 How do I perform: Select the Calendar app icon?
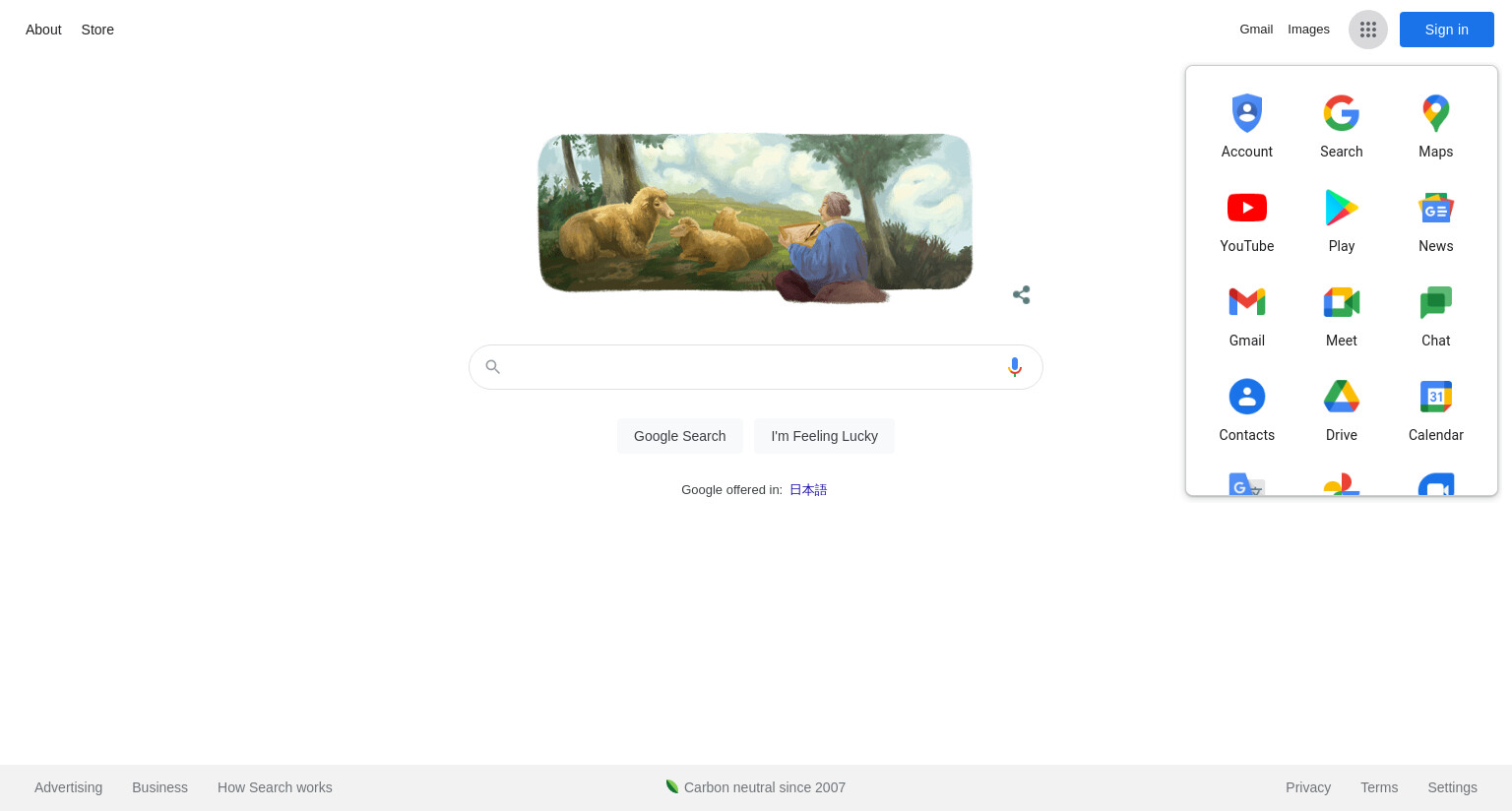(1436, 411)
